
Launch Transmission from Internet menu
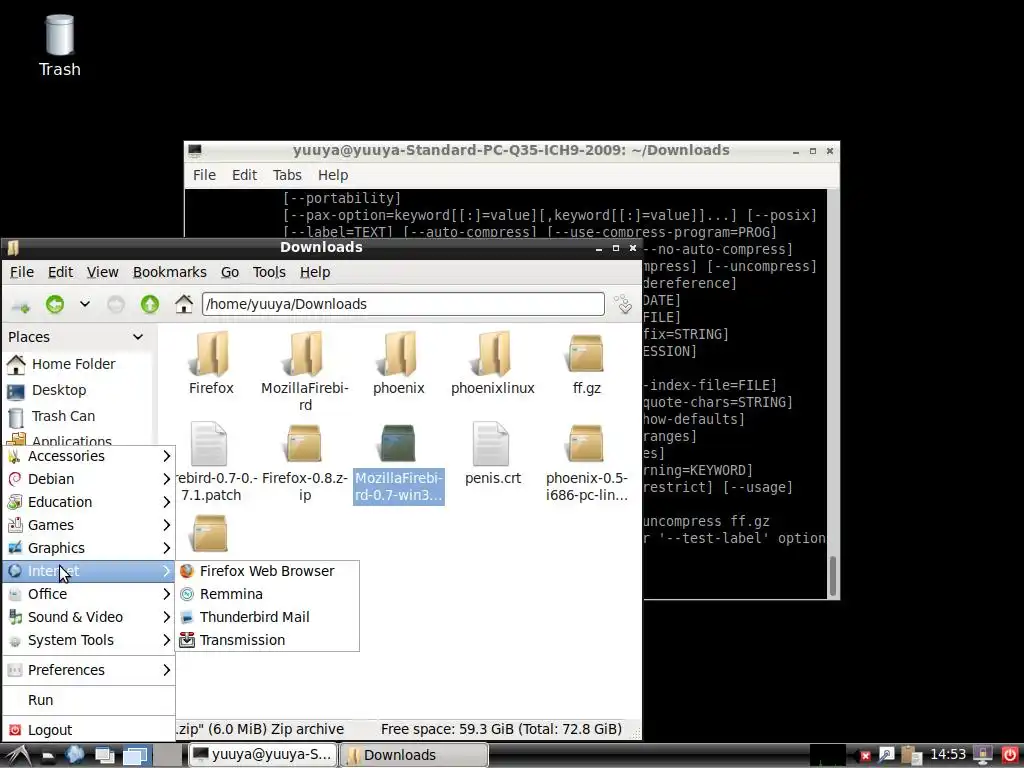click(266, 640)
